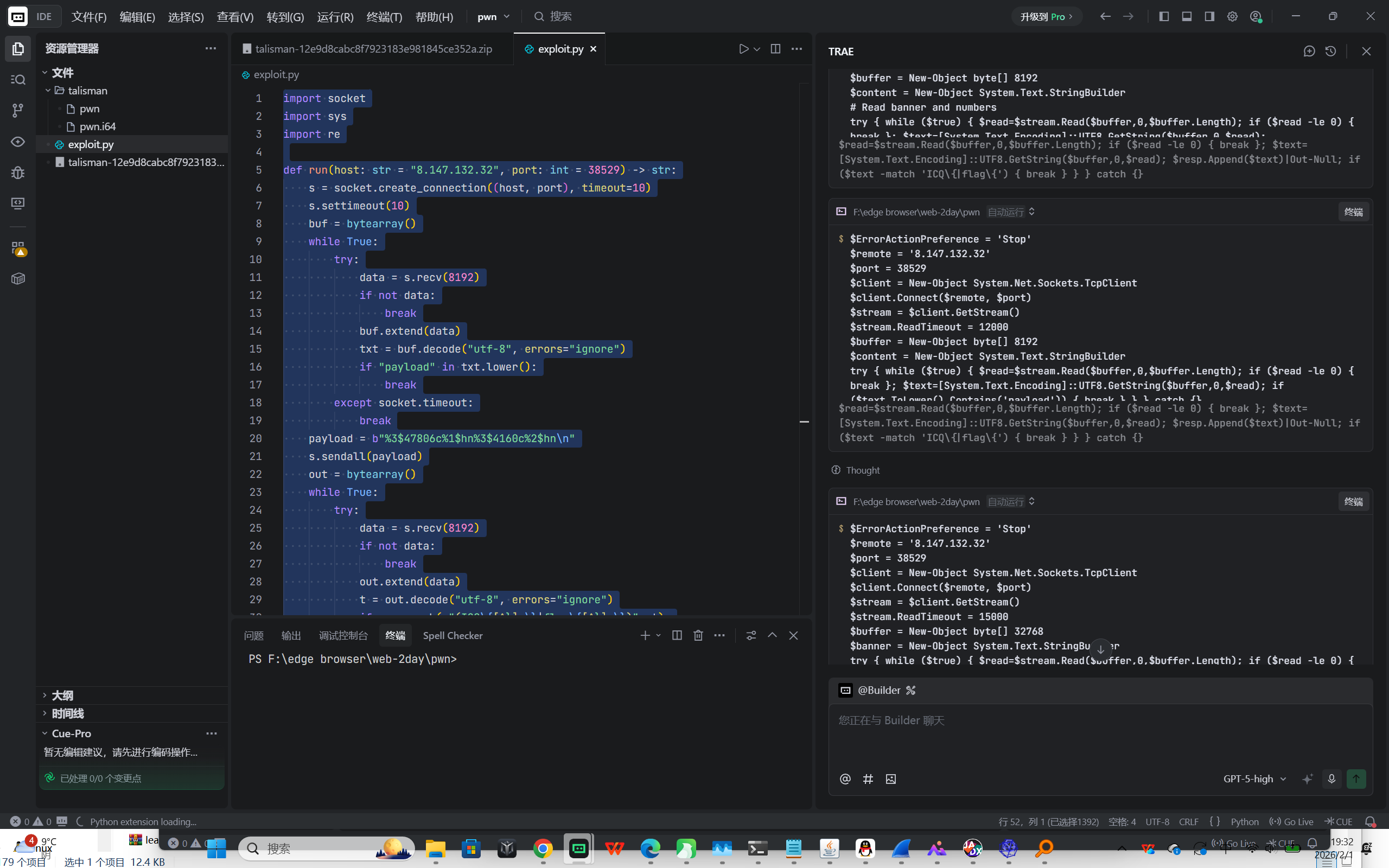The width and height of the screenshot is (1389, 868).
Task: Open the GPT-5-high model dropdown
Action: (1254, 778)
